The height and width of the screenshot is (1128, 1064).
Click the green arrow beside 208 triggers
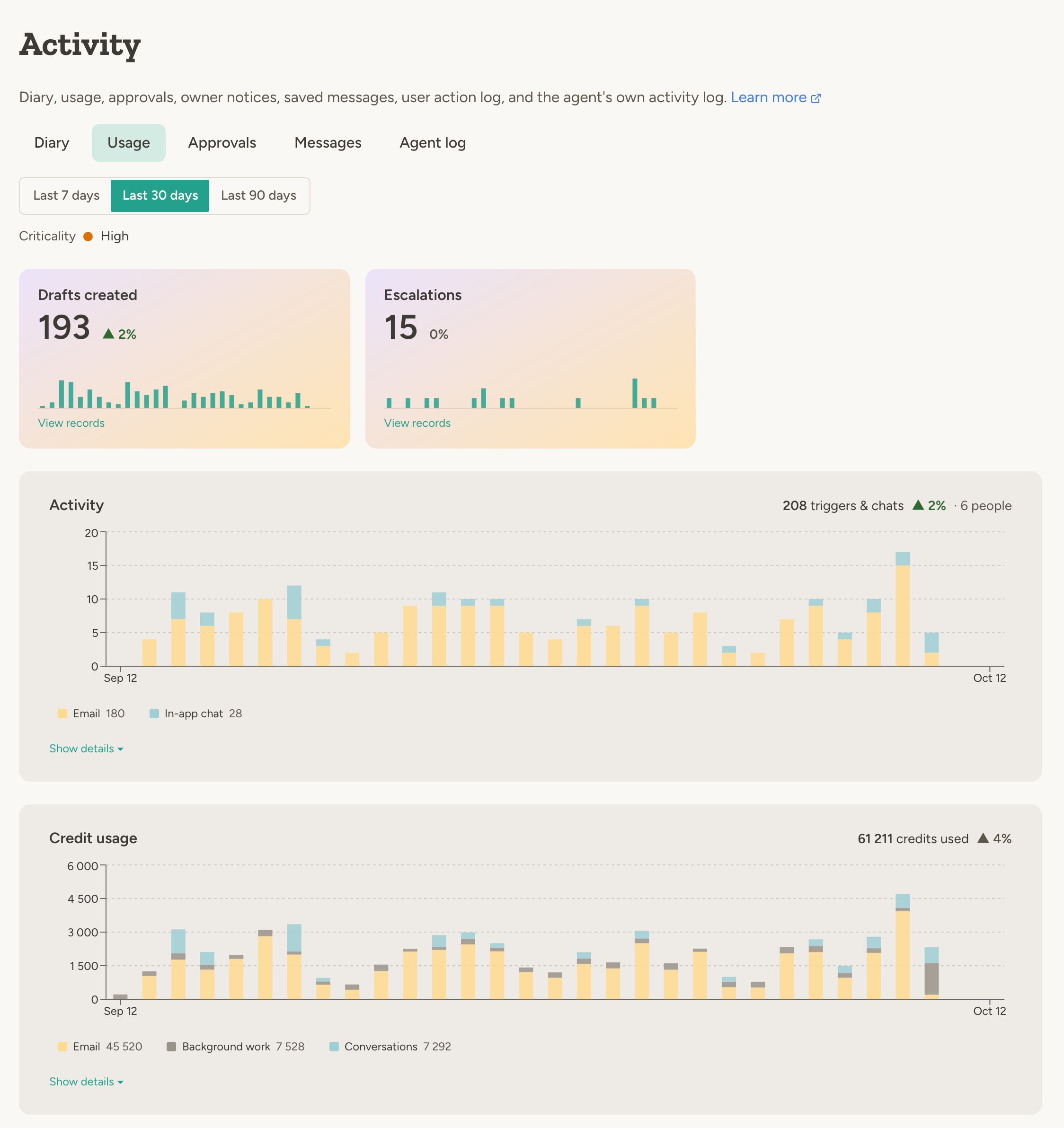pyautogui.click(x=918, y=505)
